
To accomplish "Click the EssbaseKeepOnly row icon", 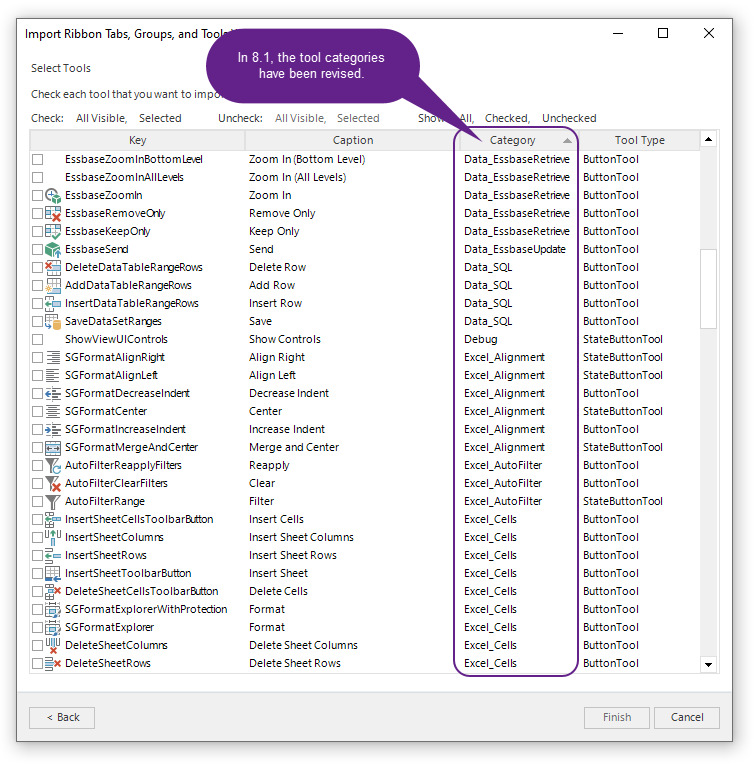I will [x=53, y=231].
